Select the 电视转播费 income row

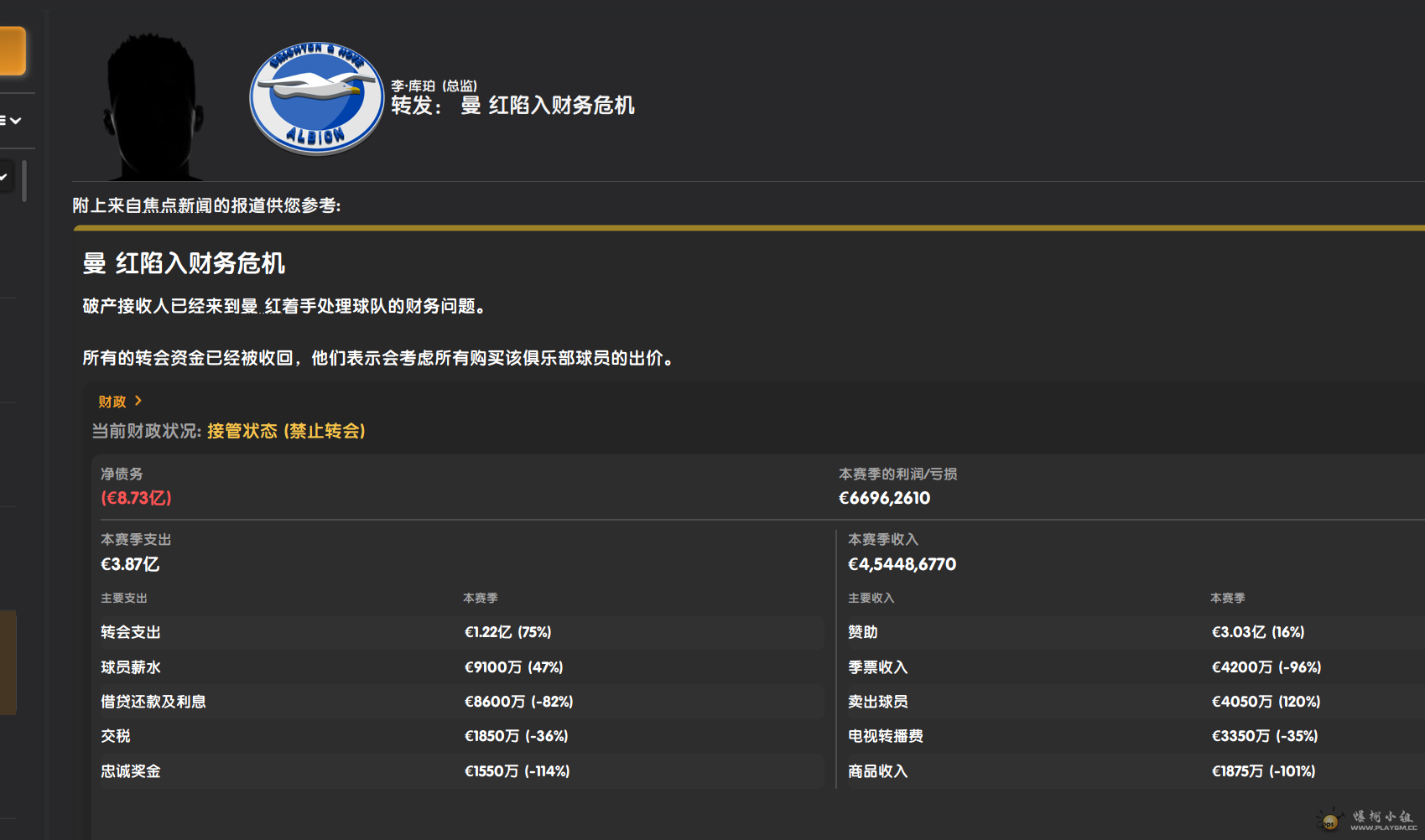1132,736
